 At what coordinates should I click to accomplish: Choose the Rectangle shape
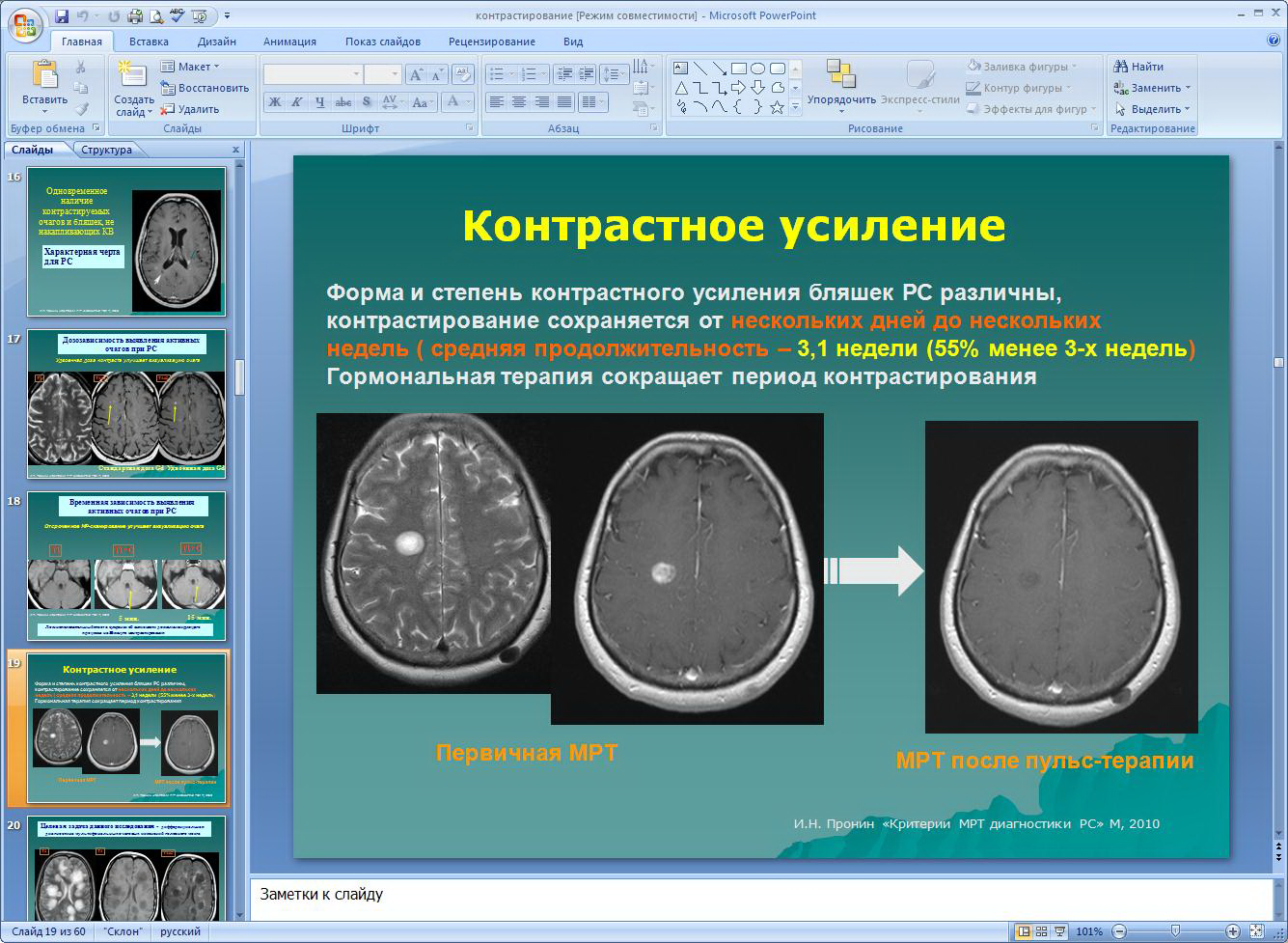[x=738, y=69]
